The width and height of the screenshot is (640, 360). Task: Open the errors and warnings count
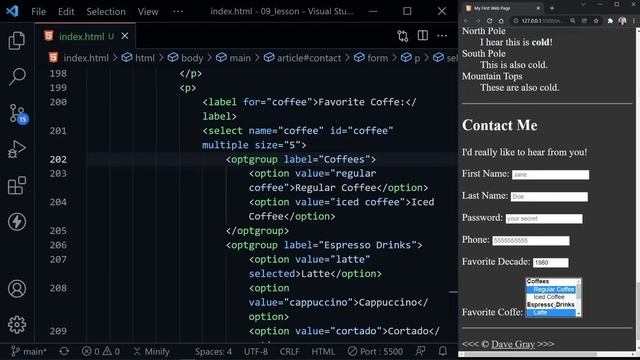(x=100, y=351)
